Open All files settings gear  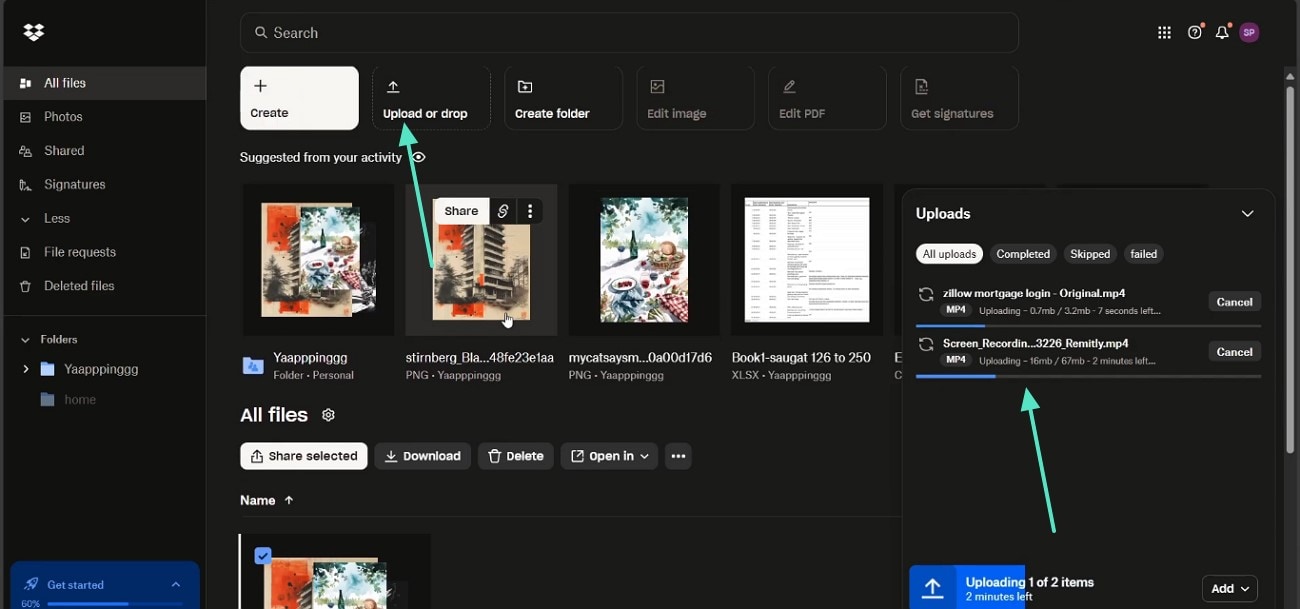pyautogui.click(x=328, y=415)
